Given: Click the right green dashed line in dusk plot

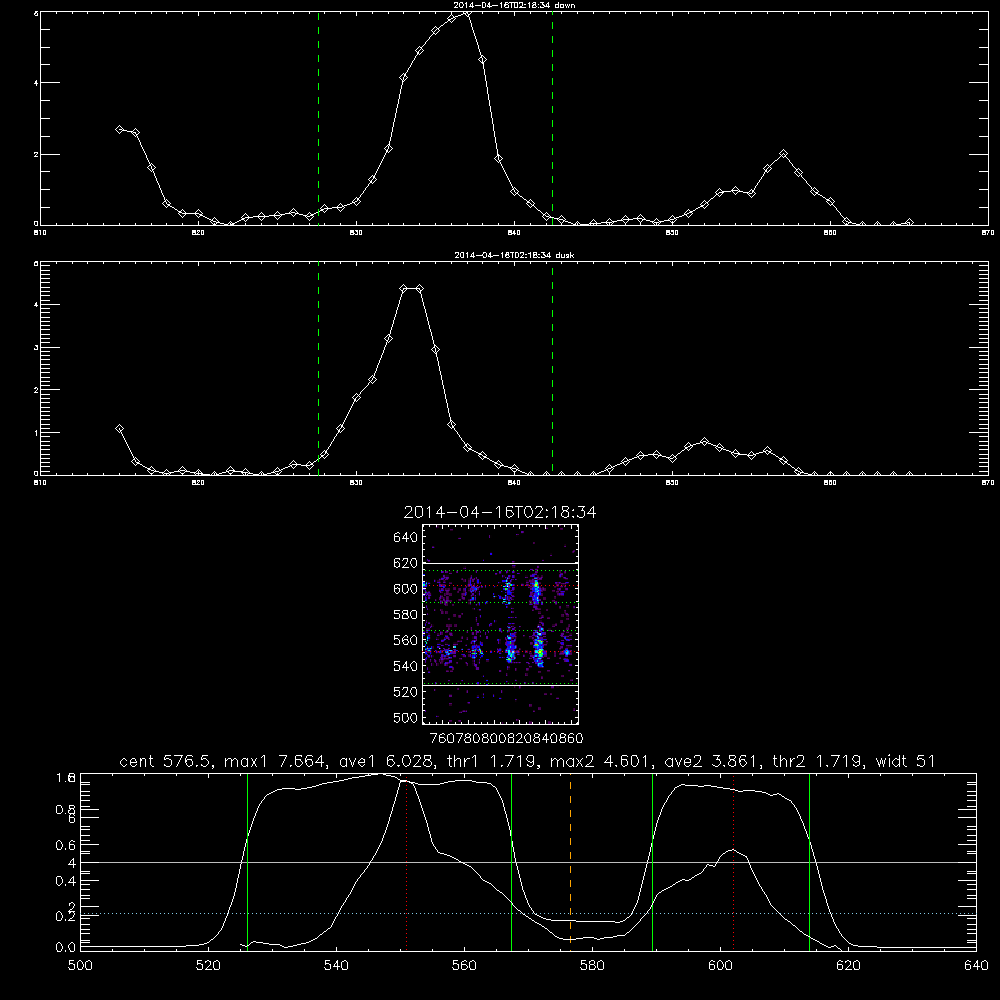Looking at the screenshot, I should (x=552, y=368).
